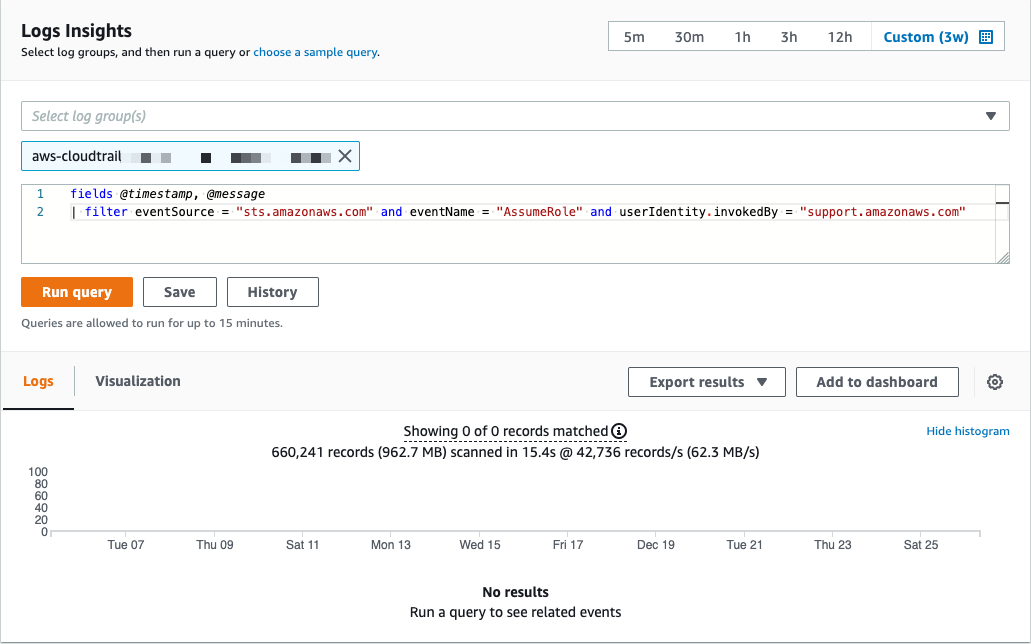Run the query

tap(77, 292)
